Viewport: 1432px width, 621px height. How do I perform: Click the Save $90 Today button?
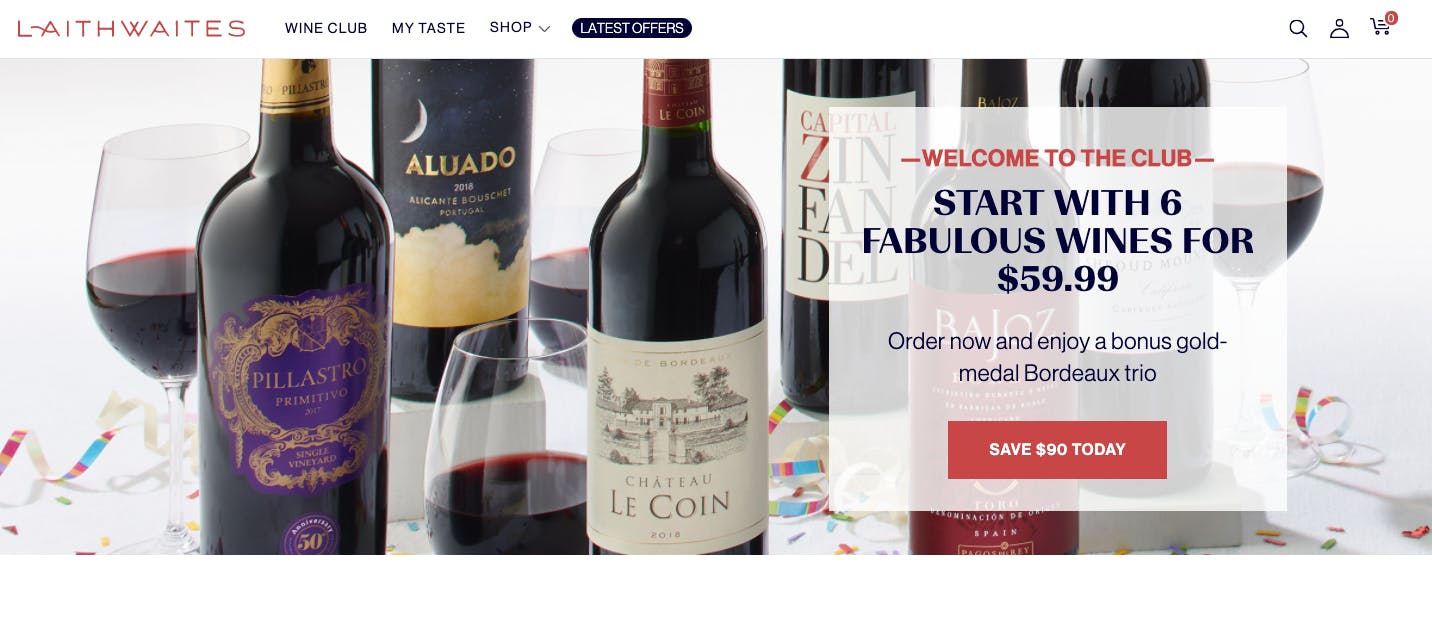click(1057, 450)
